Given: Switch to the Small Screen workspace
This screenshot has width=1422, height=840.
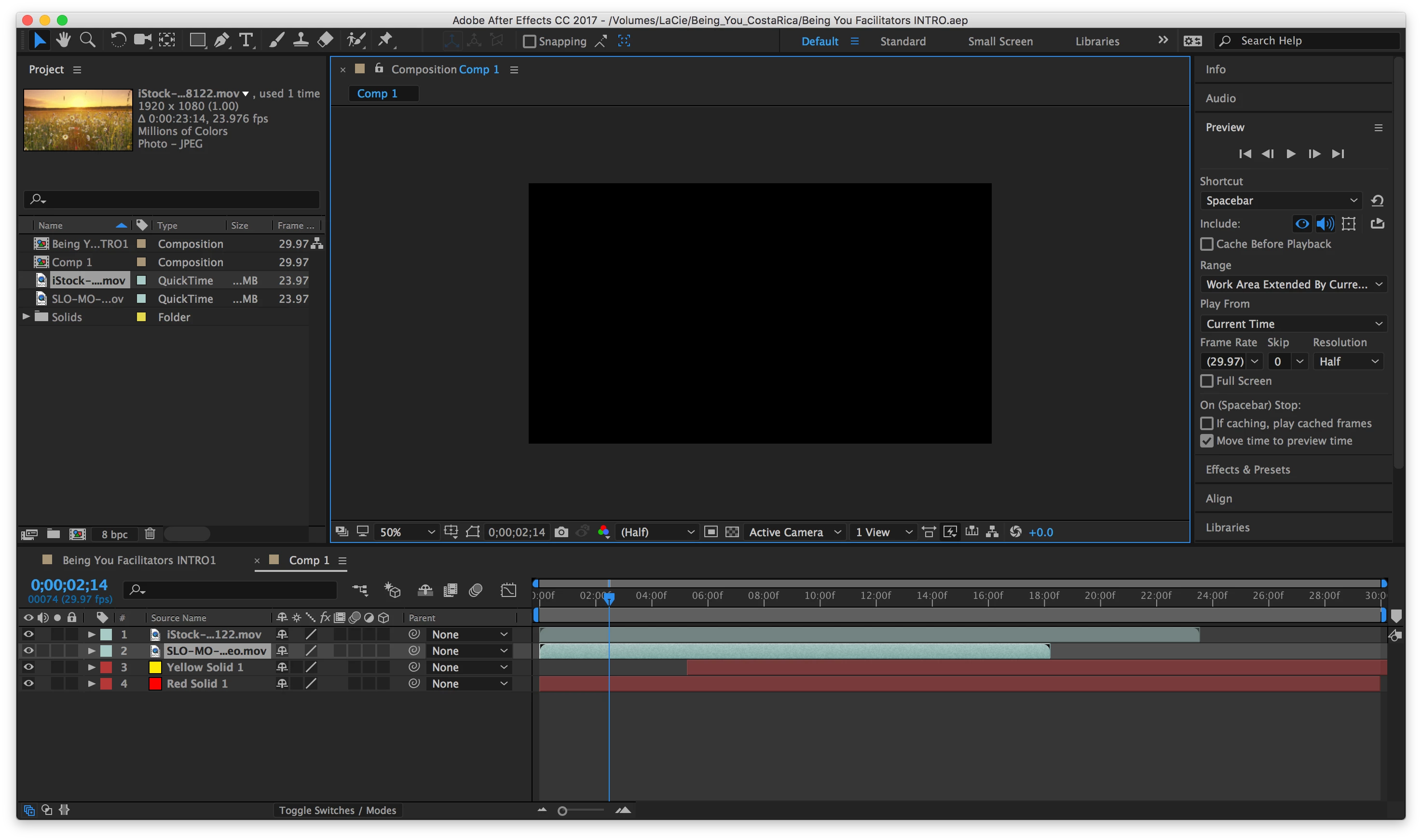Looking at the screenshot, I should pos(1000,41).
